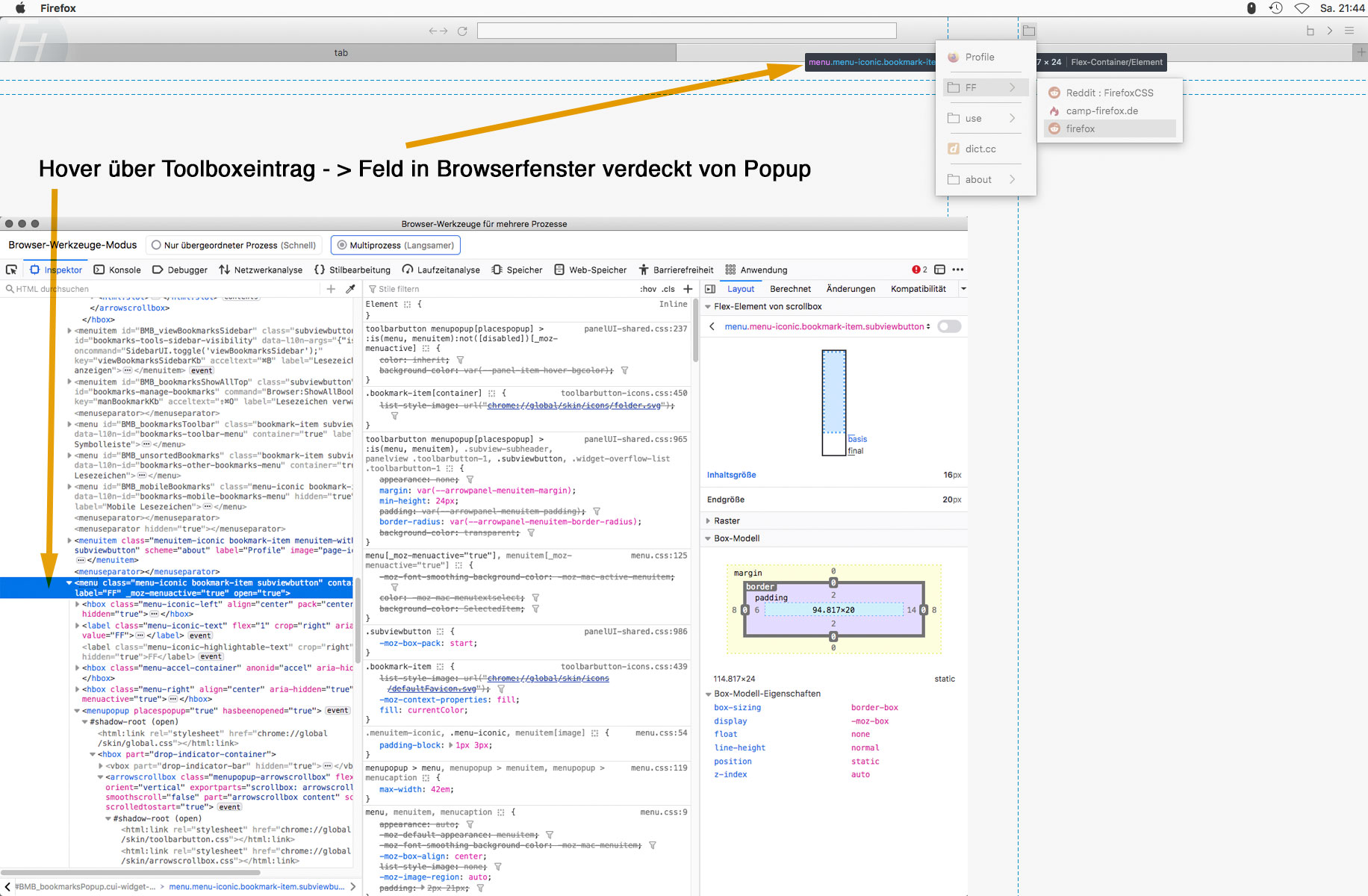Open Profile bookmark in popup menu
Screen dimensions: 1368x896
click(x=980, y=57)
